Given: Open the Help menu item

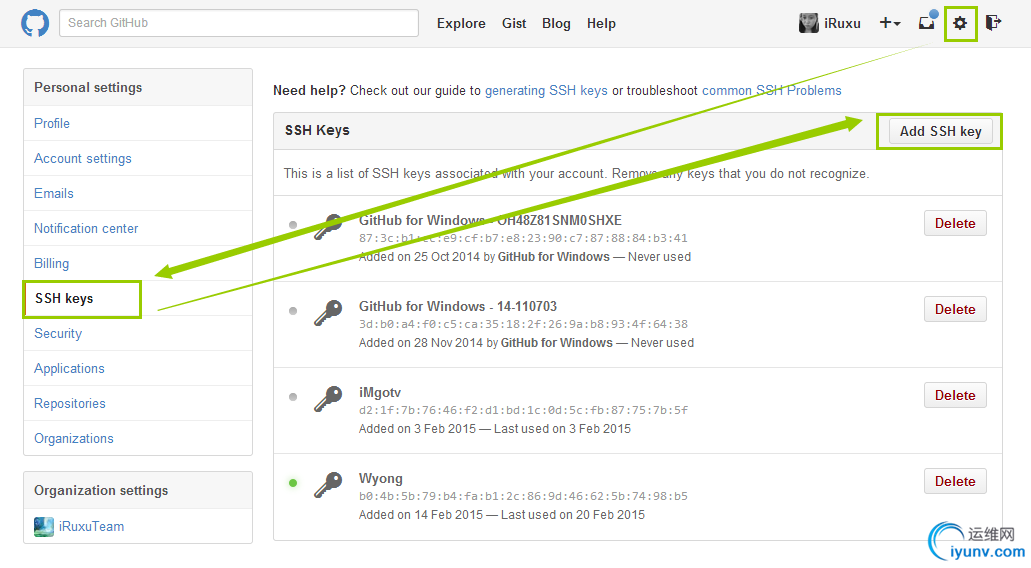Looking at the screenshot, I should tap(601, 24).
